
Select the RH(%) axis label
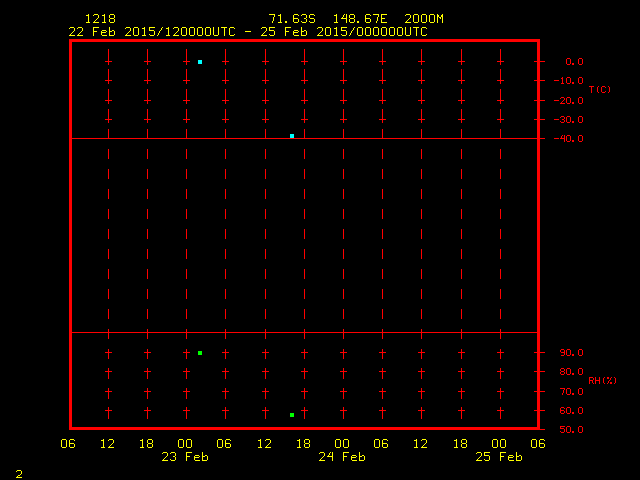click(x=601, y=381)
